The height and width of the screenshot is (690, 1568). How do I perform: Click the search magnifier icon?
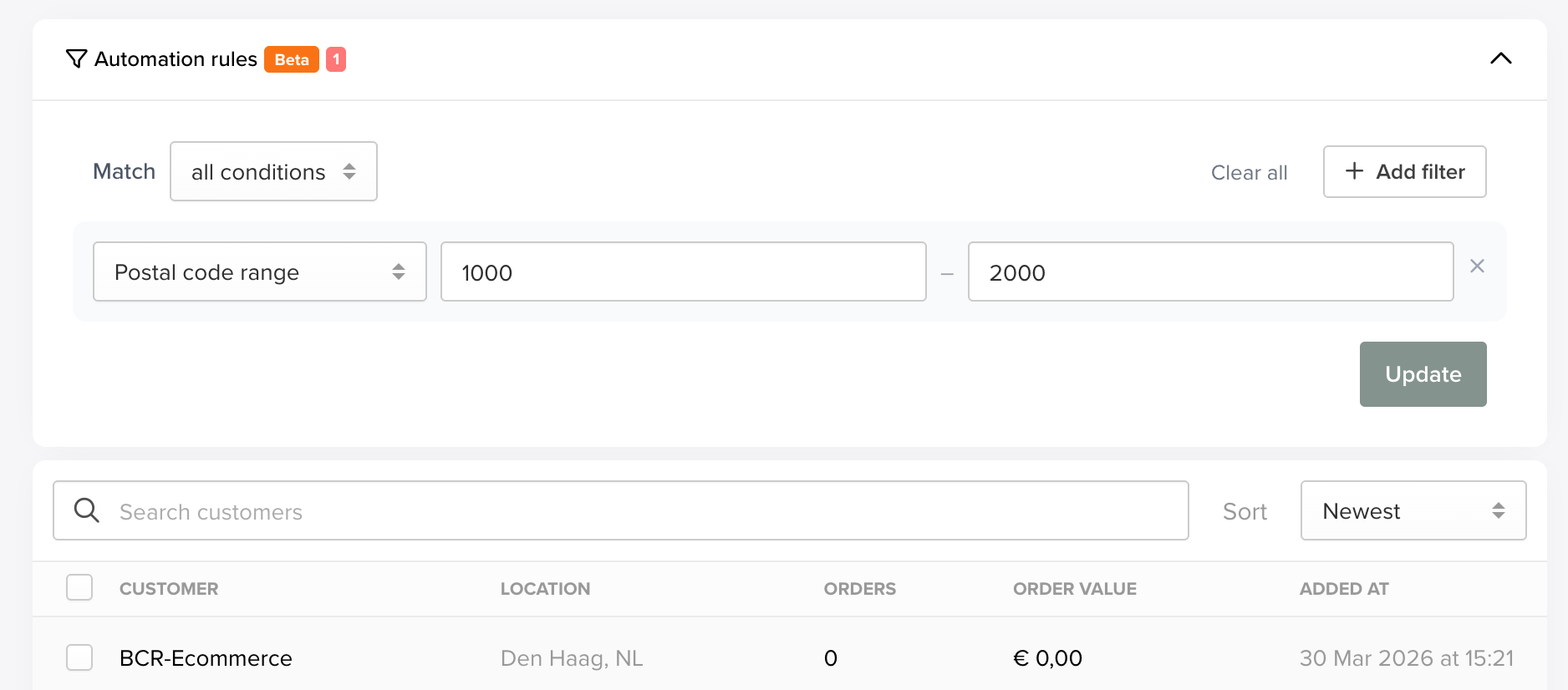(x=87, y=510)
